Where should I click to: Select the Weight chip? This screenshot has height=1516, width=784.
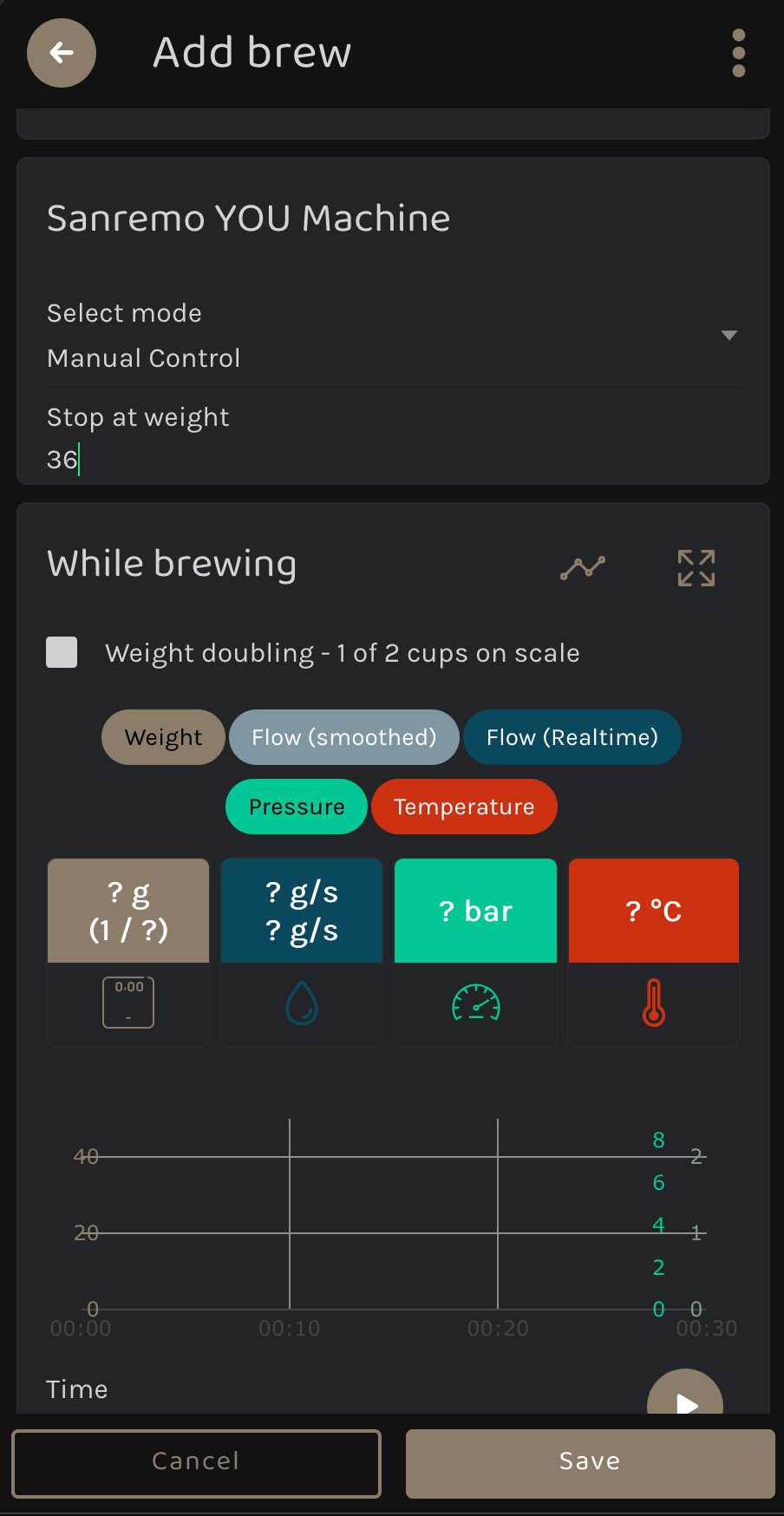162,737
